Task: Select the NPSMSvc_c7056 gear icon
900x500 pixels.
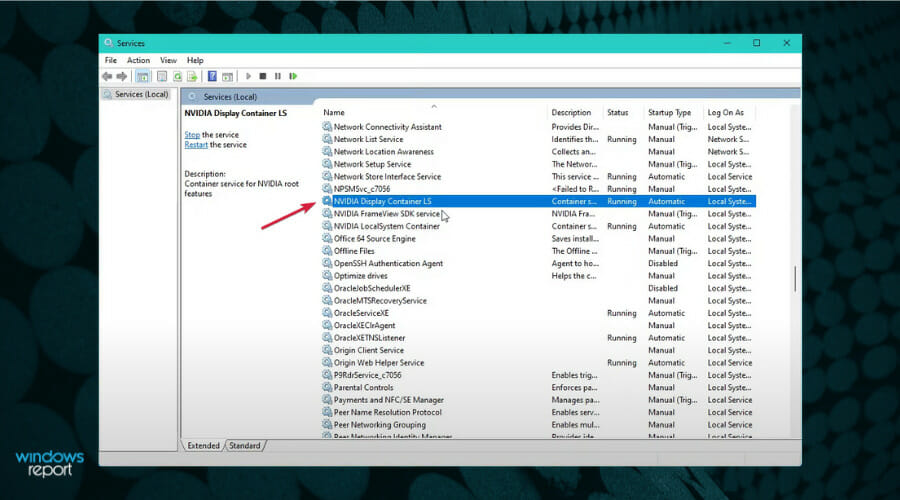Action: coord(327,189)
